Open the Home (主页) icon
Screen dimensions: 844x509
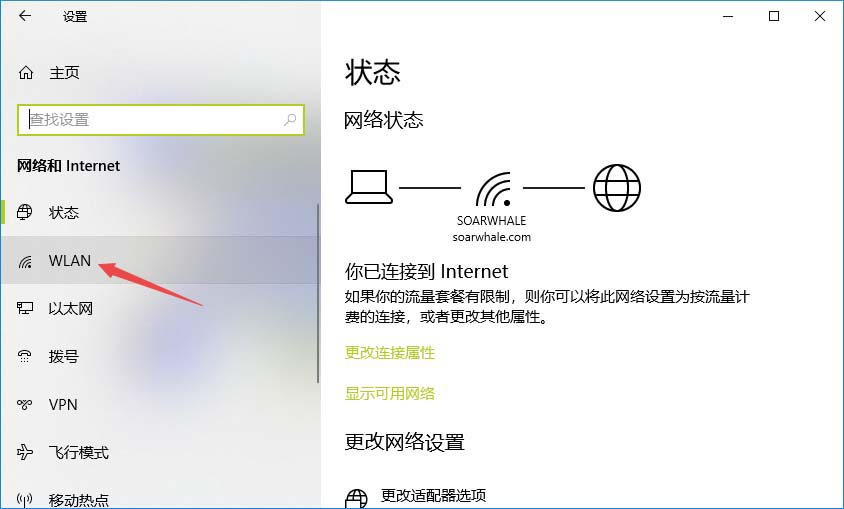26,72
